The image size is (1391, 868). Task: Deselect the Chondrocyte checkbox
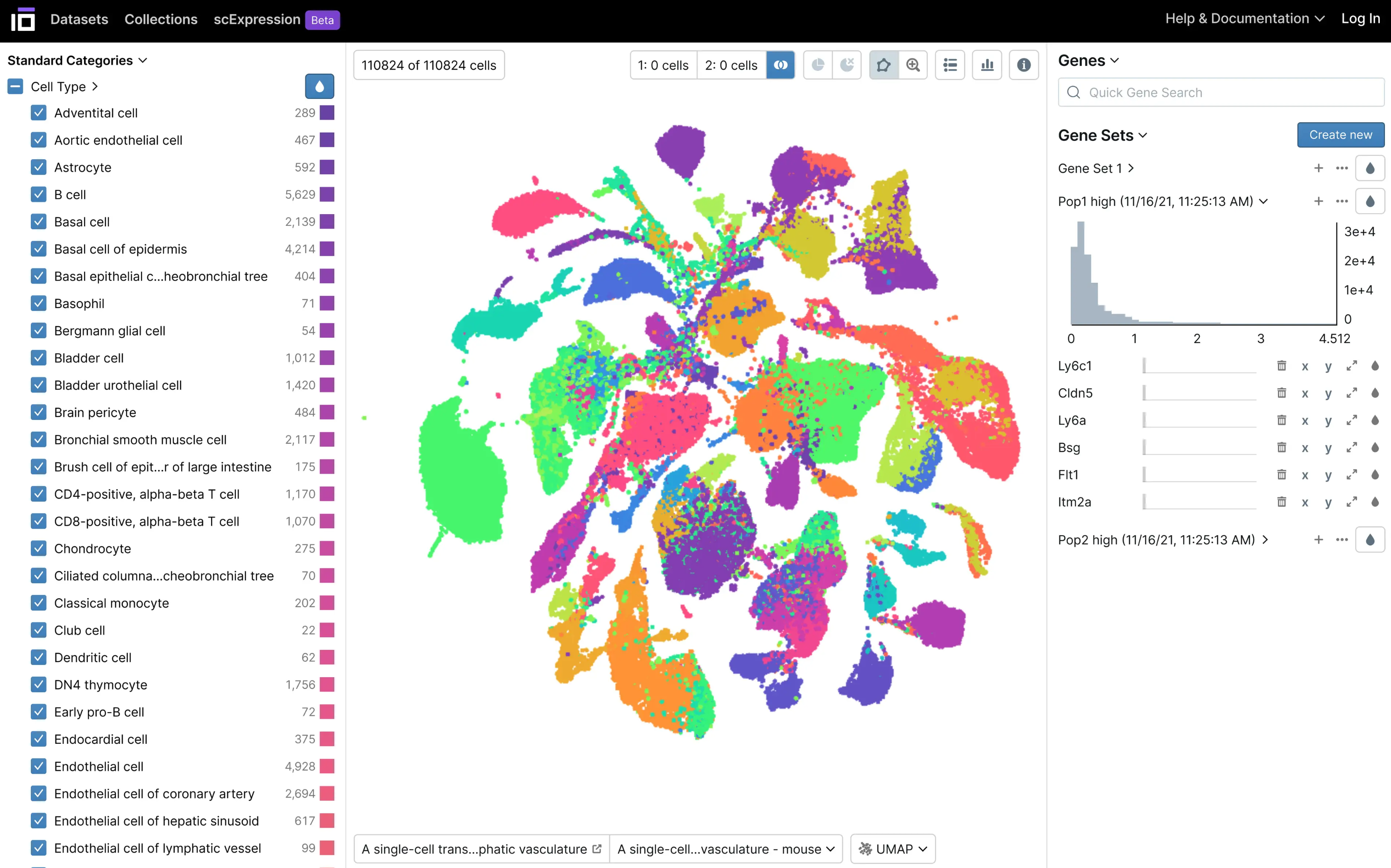(38, 548)
